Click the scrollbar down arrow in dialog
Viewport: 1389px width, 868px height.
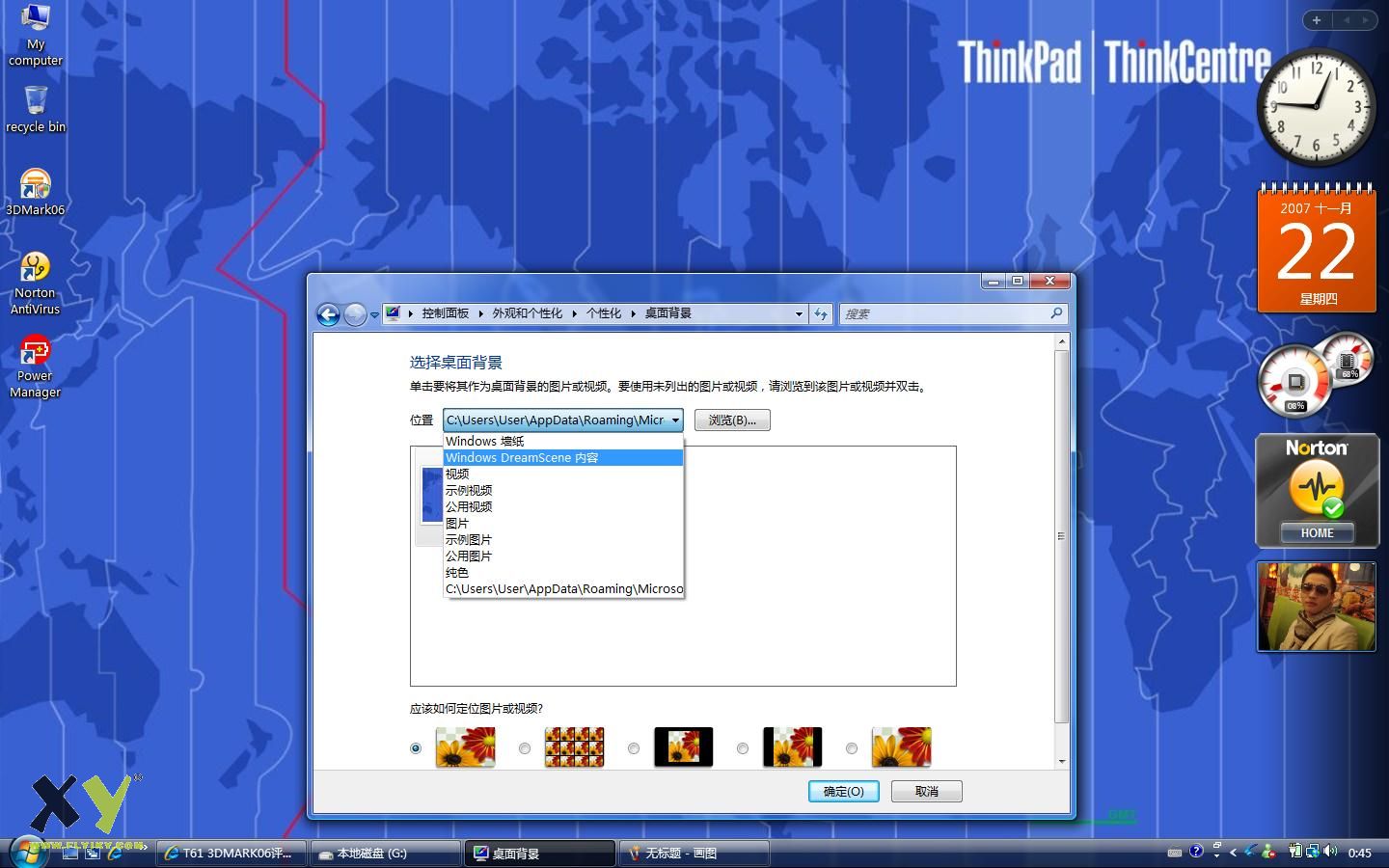[x=1062, y=761]
